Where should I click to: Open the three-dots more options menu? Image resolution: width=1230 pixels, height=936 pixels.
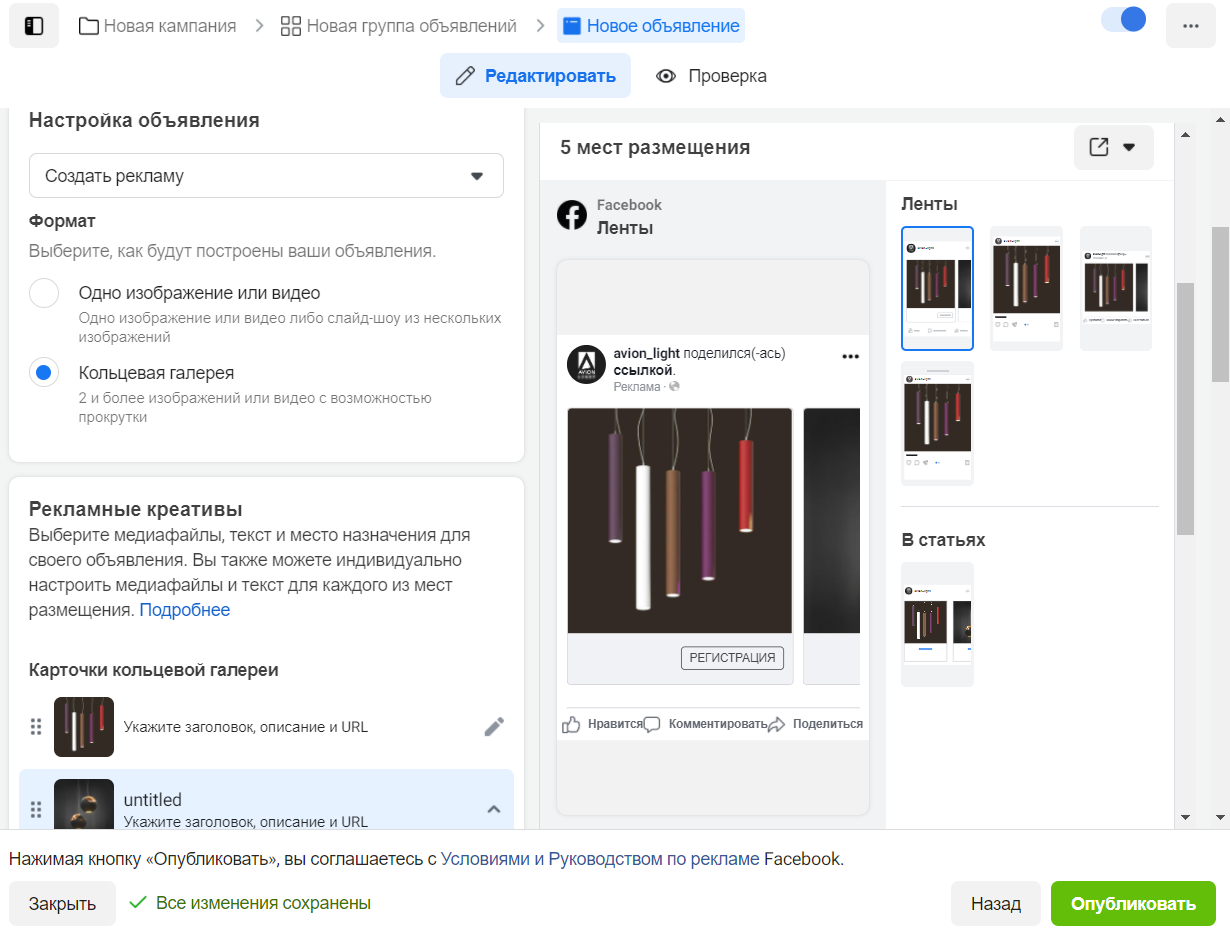coord(1191,26)
